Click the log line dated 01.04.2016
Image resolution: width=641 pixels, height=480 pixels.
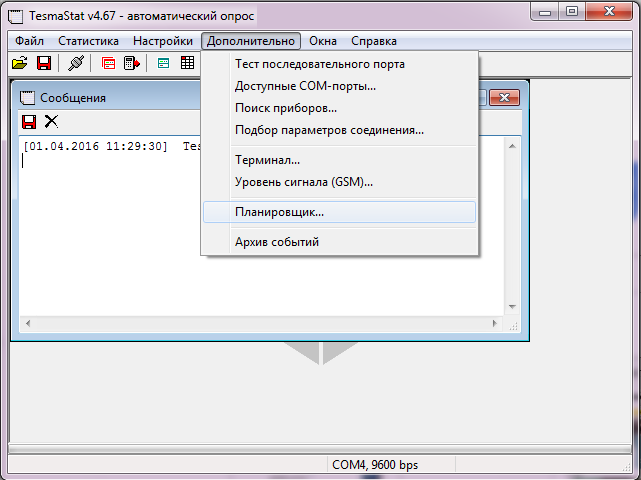point(111,146)
